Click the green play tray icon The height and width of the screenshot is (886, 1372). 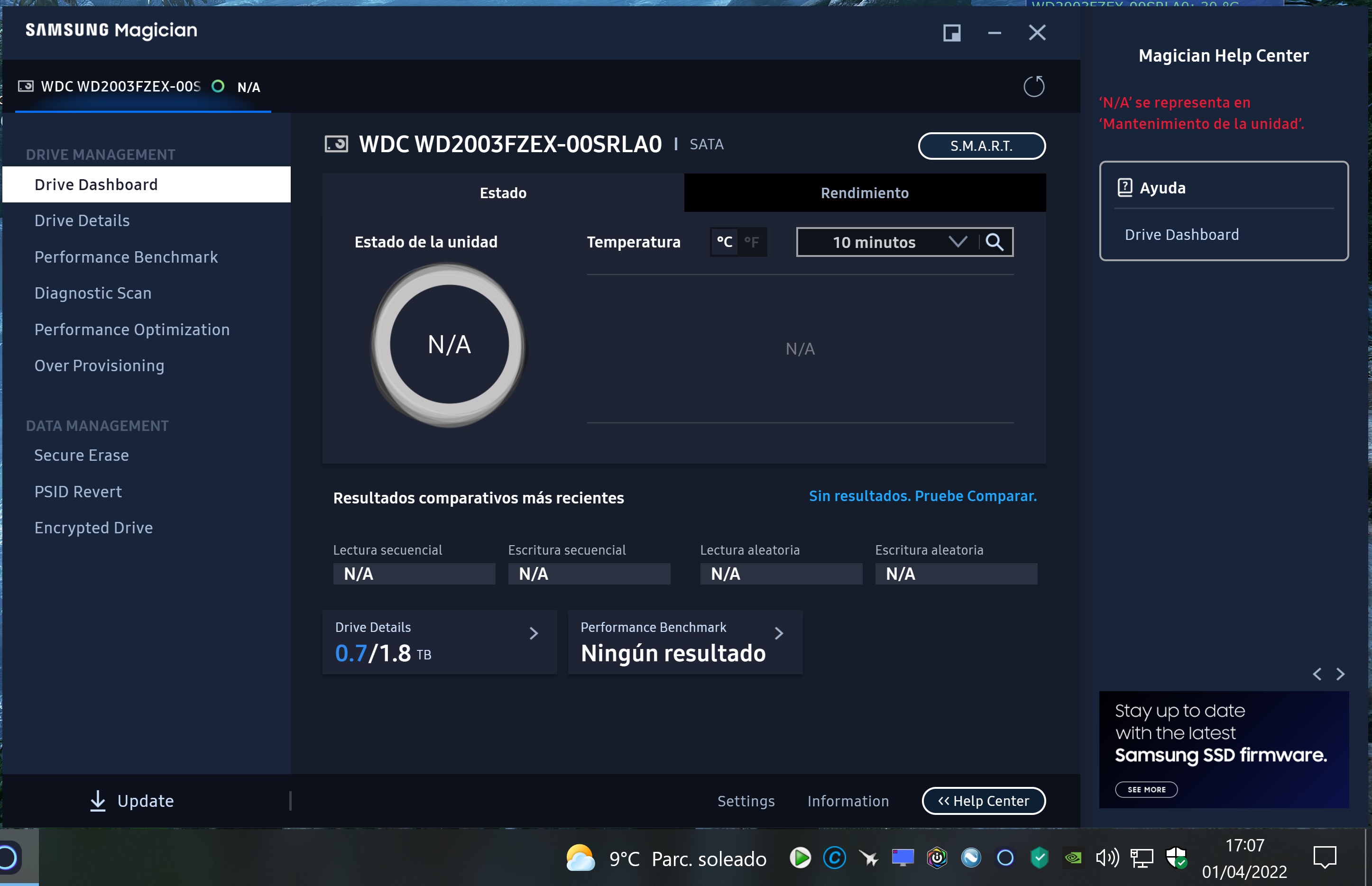pyautogui.click(x=800, y=858)
